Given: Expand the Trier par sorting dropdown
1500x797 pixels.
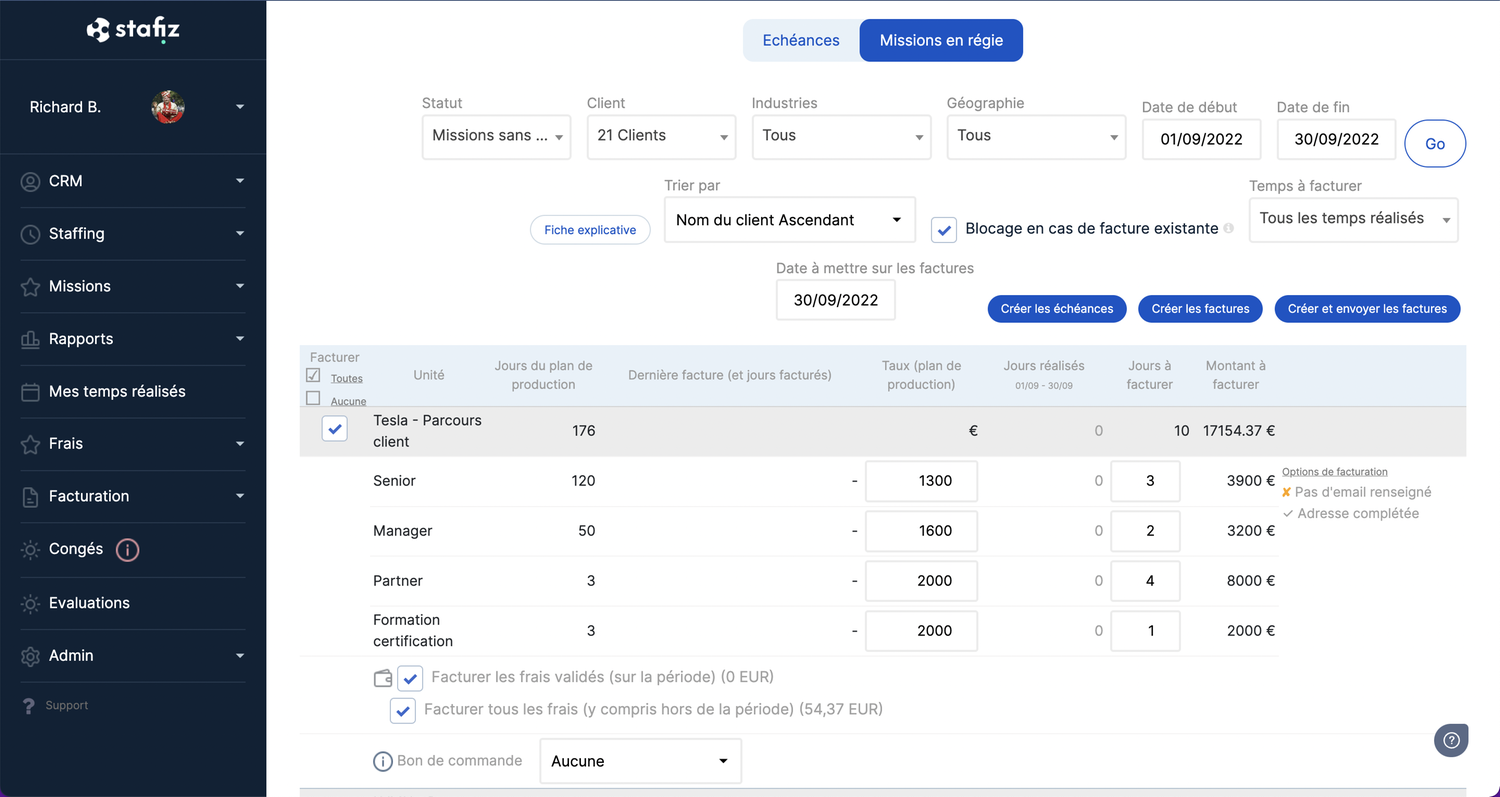Looking at the screenshot, I should 789,220.
